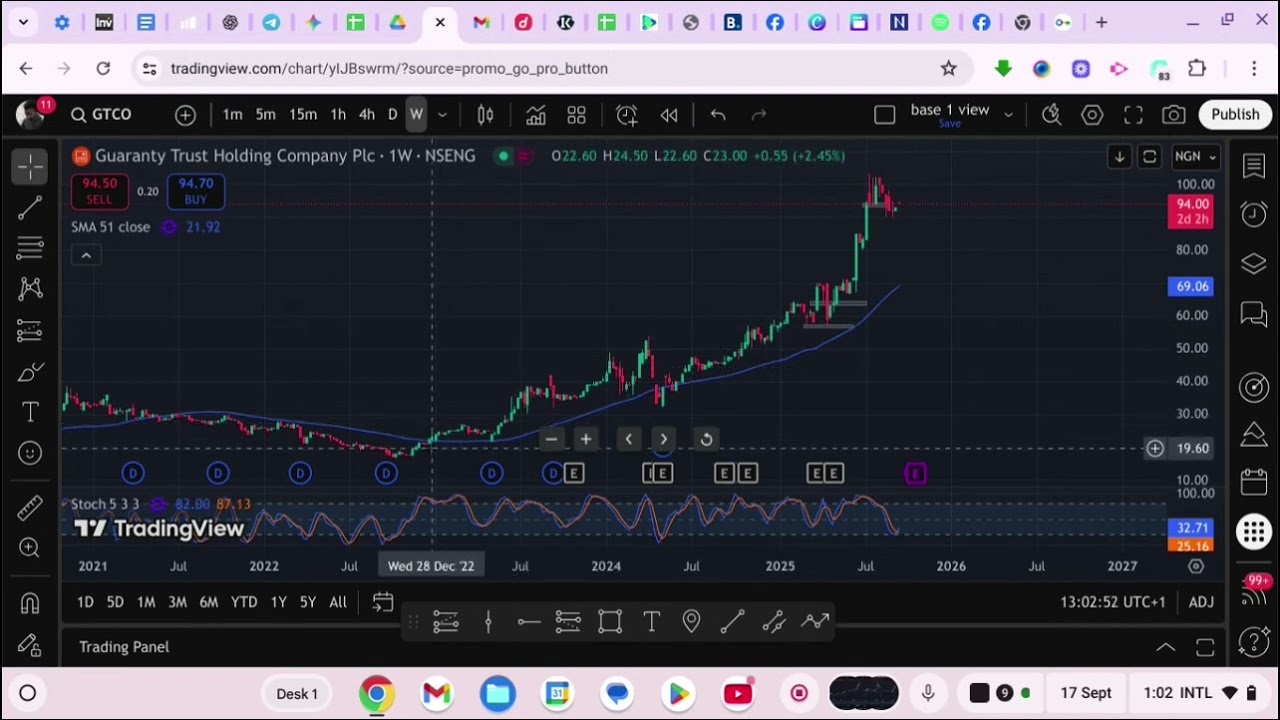The height and width of the screenshot is (720, 1280).
Task: Open the candlestick chart style menu
Action: click(485, 115)
